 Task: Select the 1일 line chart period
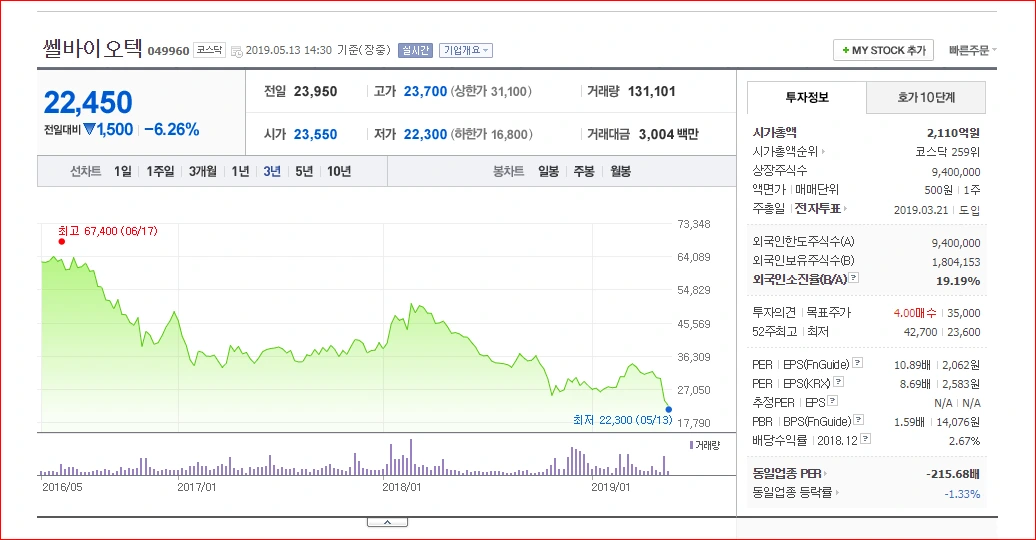123,171
